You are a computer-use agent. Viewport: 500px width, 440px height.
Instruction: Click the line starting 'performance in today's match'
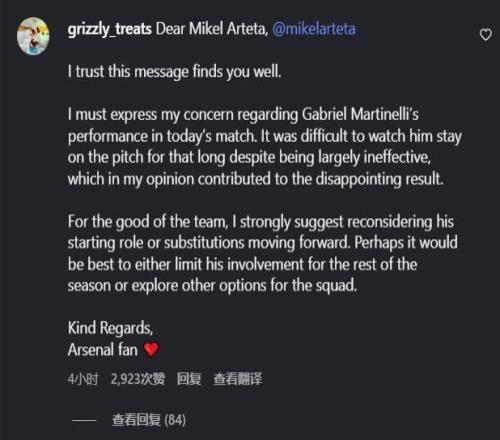click(x=265, y=136)
